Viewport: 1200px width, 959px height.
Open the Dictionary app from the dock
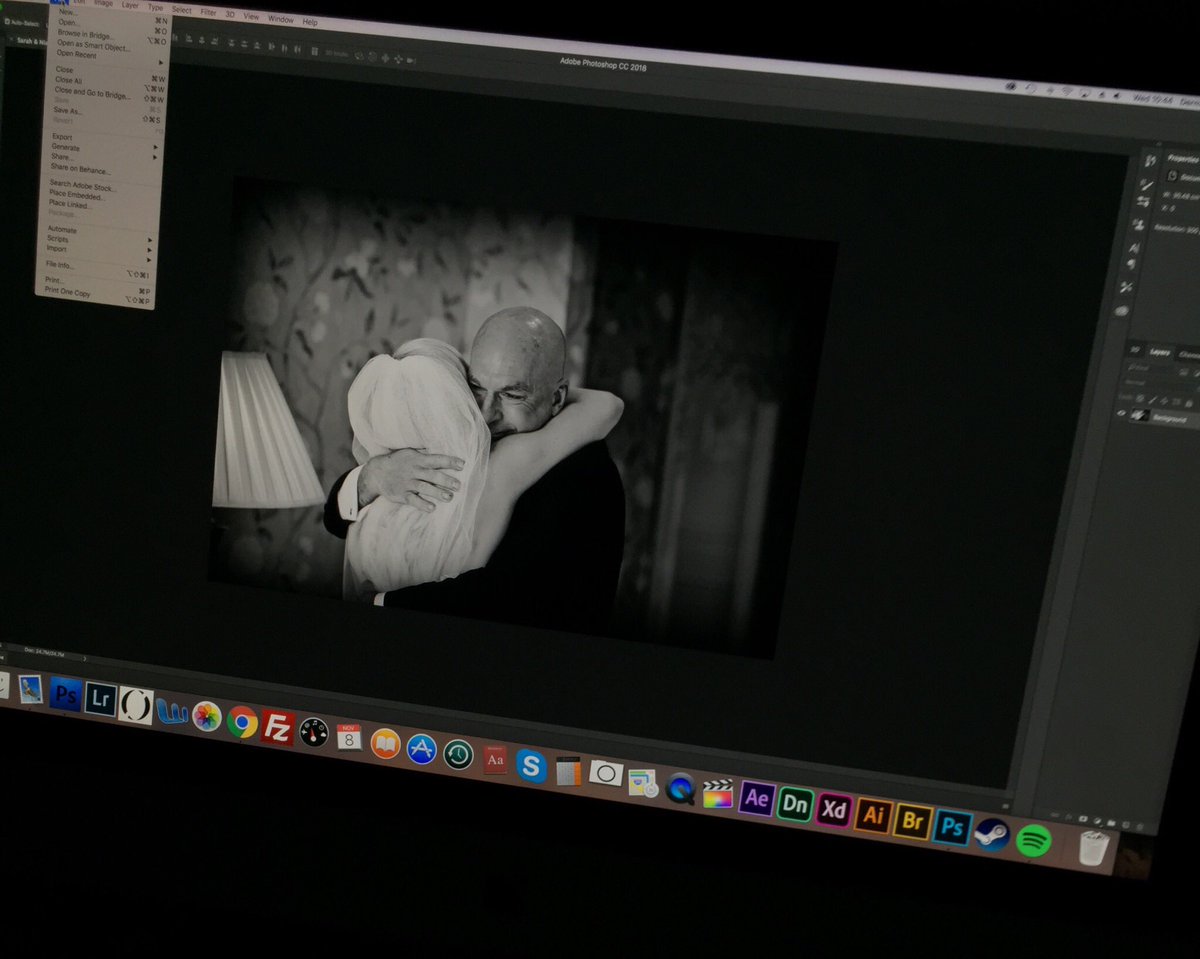pyautogui.click(x=494, y=760)
